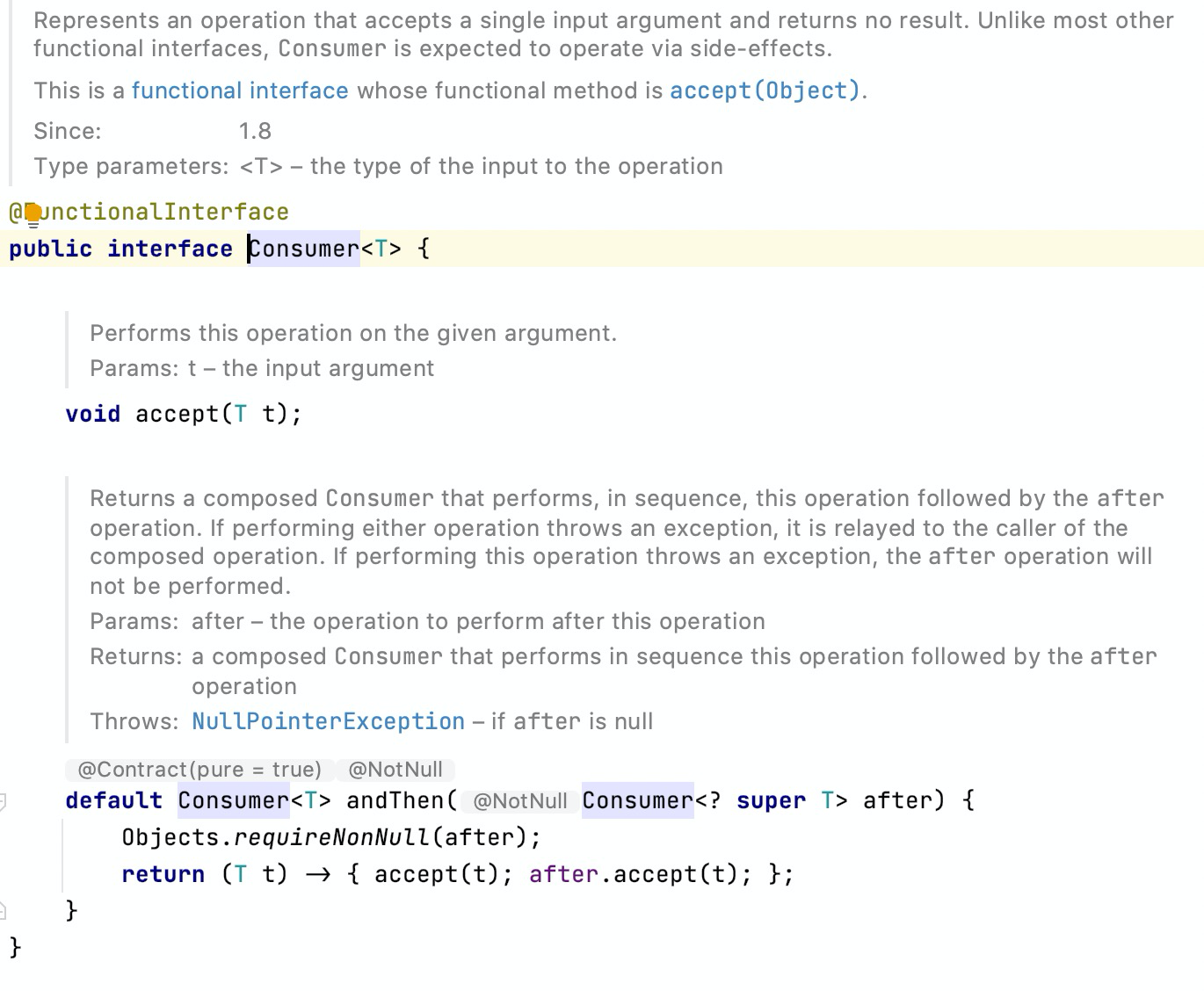Open the 'functional interface' doc link
The width and height of the screenshot is (1204, 991).
tap(239, 90)
